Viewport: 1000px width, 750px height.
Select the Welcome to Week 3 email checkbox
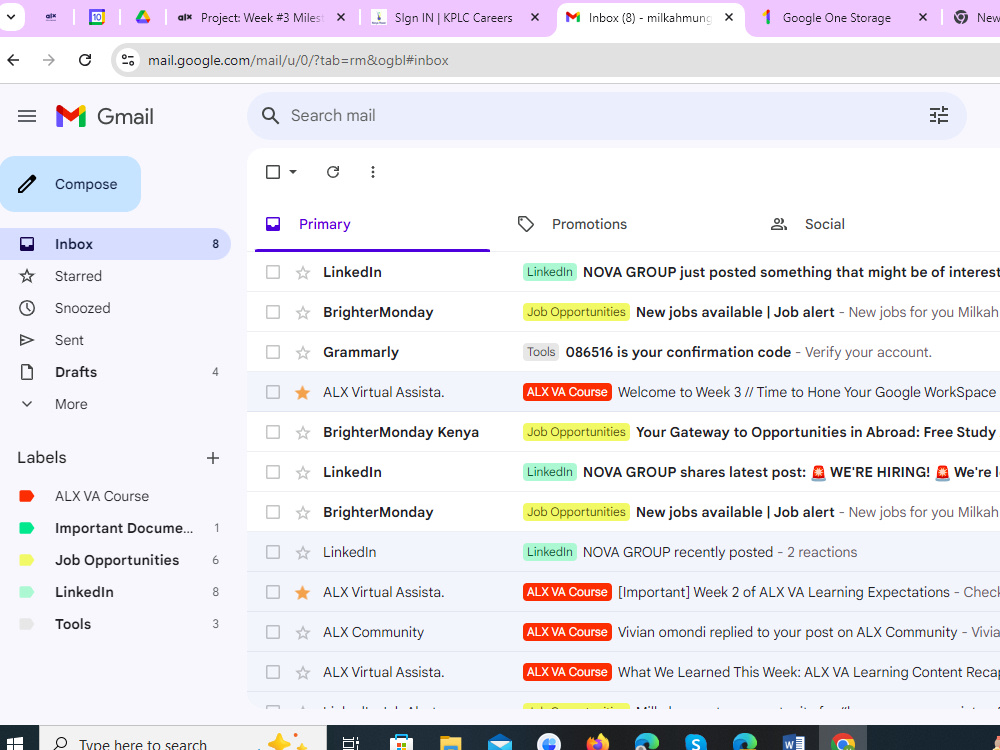click(273, 392)
